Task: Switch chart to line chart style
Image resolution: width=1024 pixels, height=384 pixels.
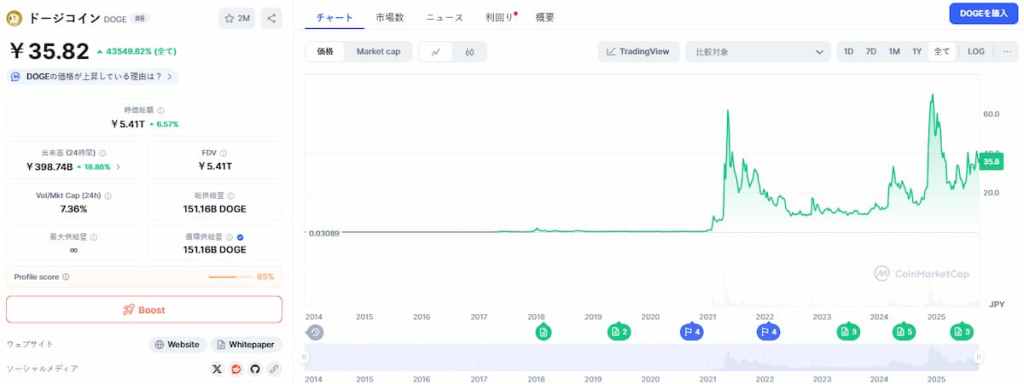Action: point(436,52)
